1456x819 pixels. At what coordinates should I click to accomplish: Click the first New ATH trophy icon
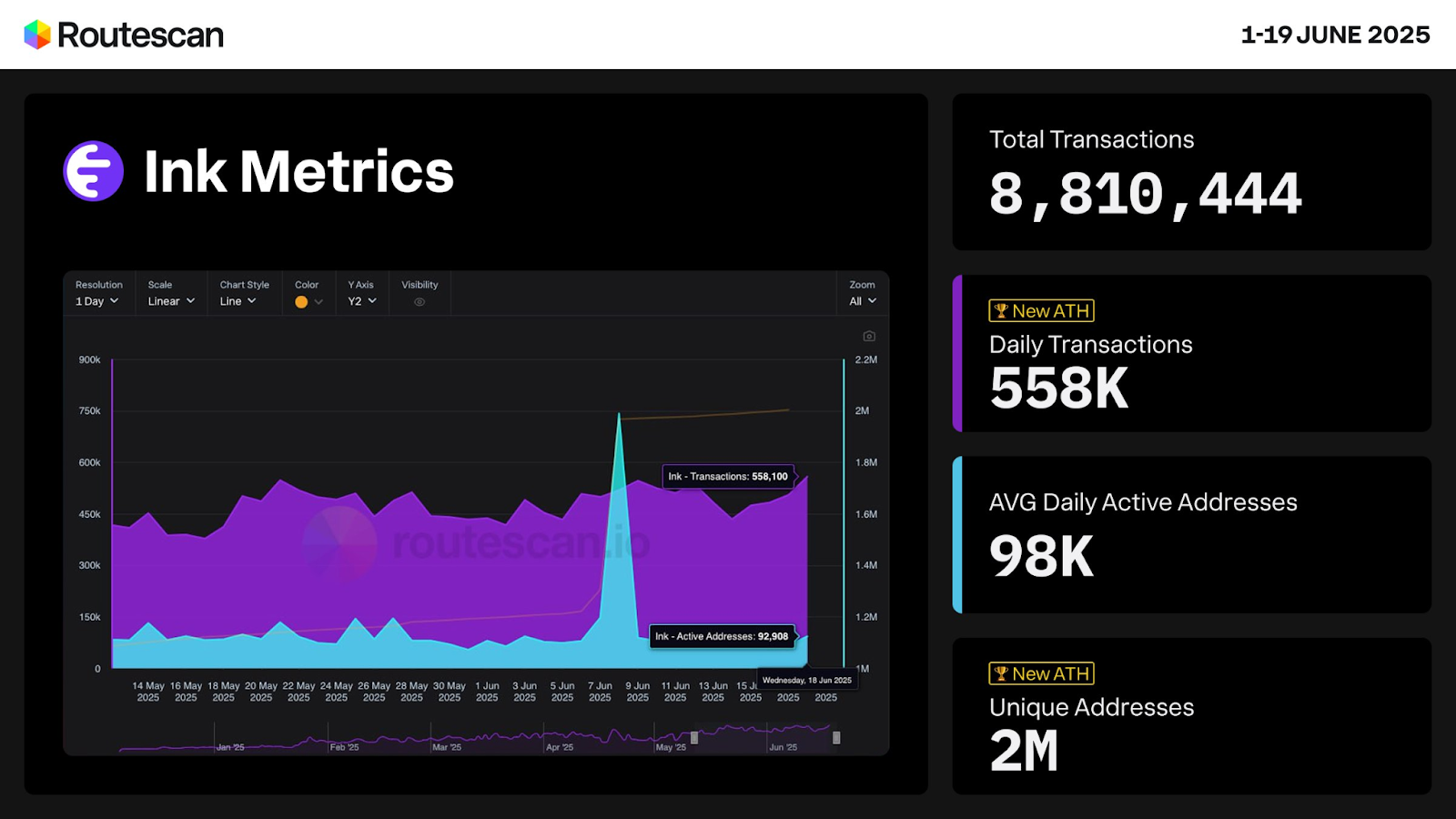click(x=1001, y=311)
